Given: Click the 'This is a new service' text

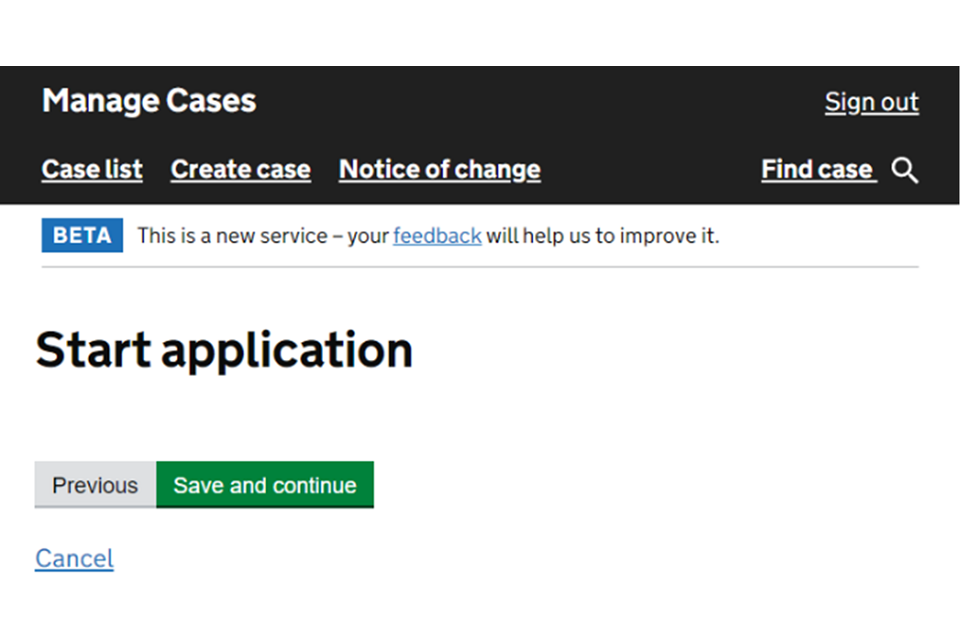Looking at the screenshot, I should 232,236.
